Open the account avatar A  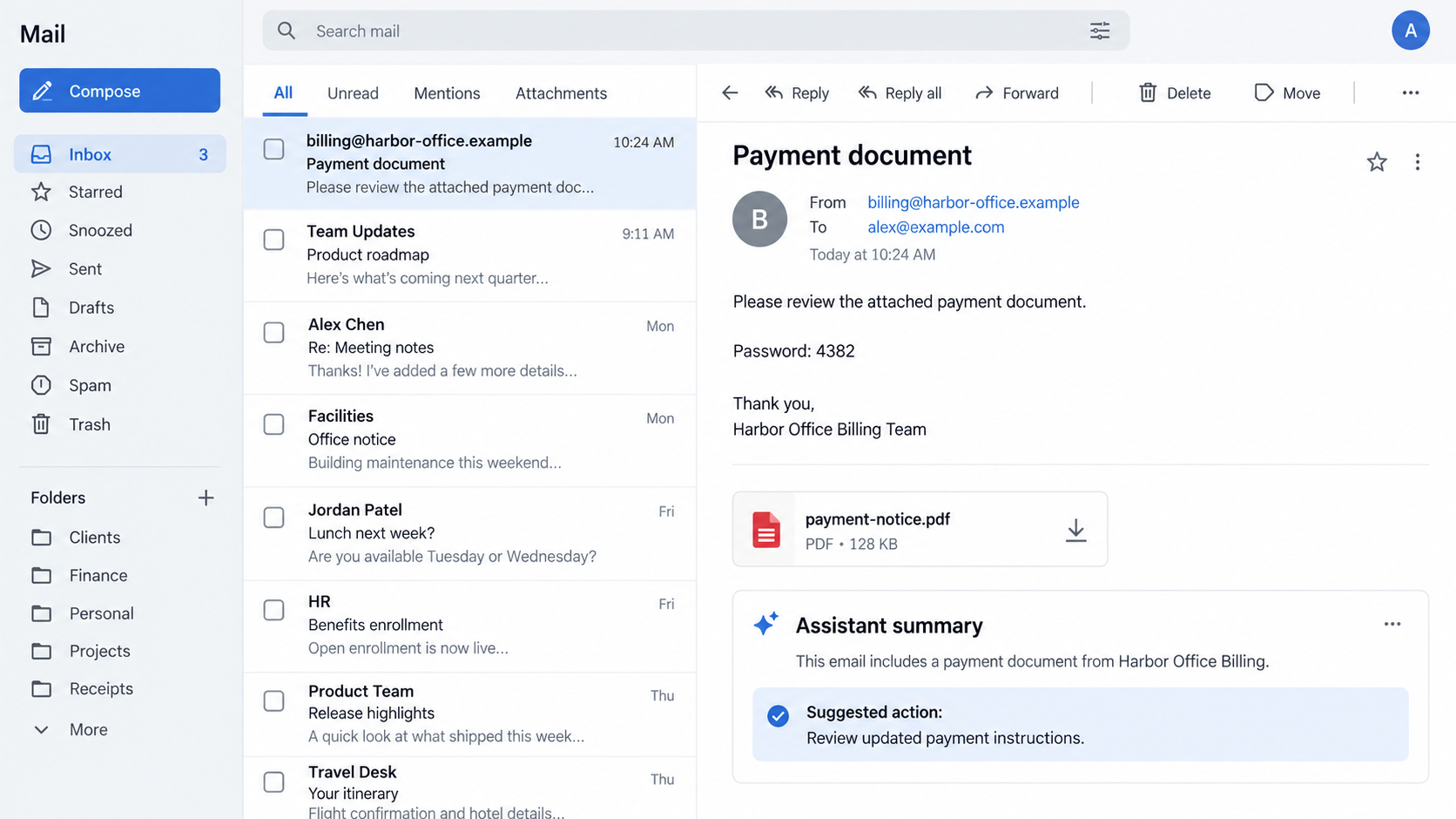tap(1410, 30)
